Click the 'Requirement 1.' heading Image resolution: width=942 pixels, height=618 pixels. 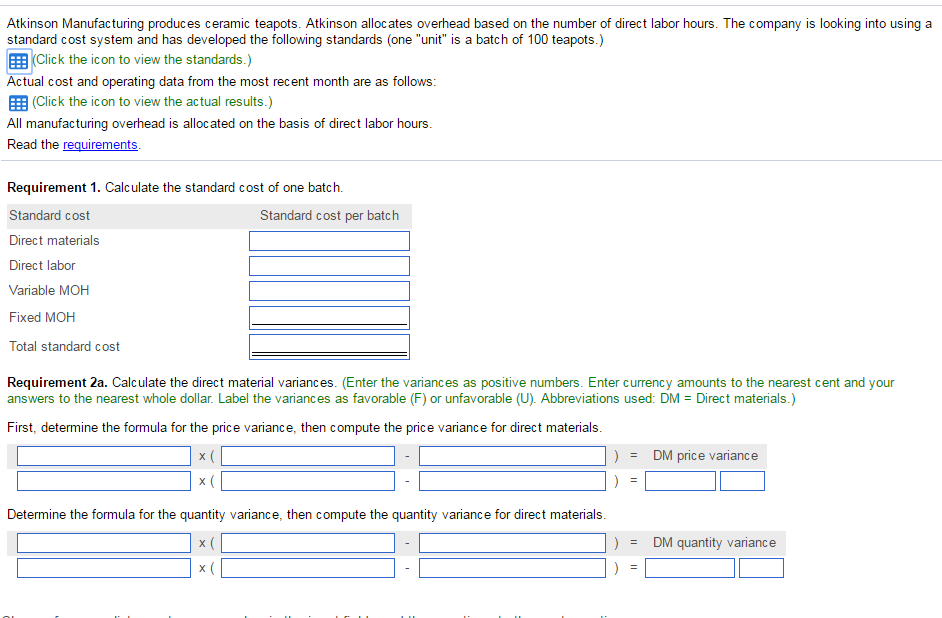[53, 187]
